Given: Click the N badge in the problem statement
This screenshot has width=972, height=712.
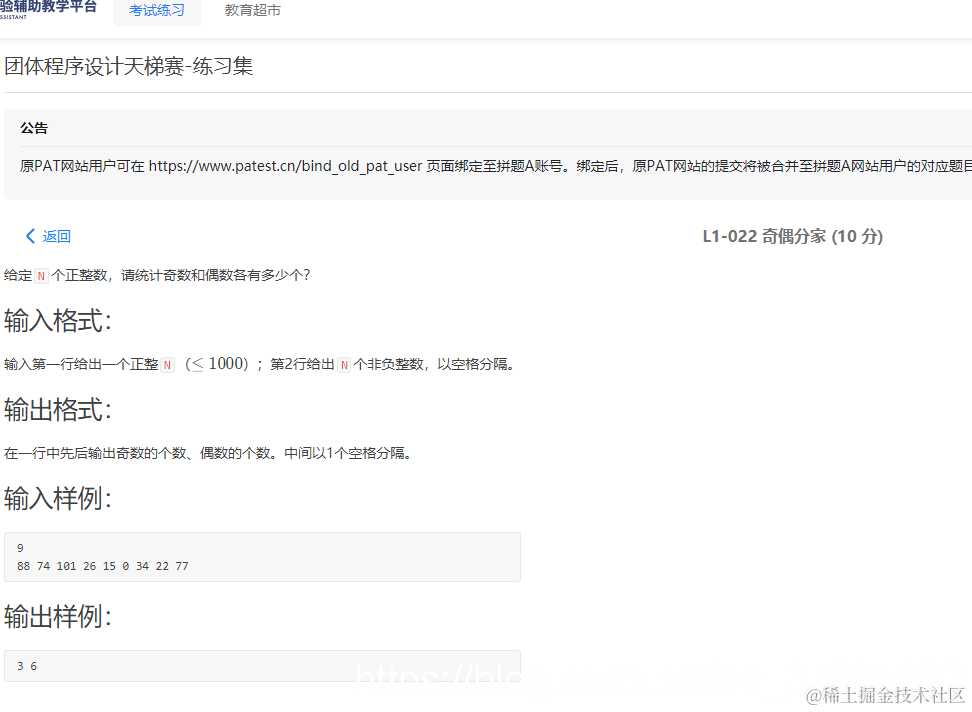Looking at the screenshot, I should tap(40, 274).
